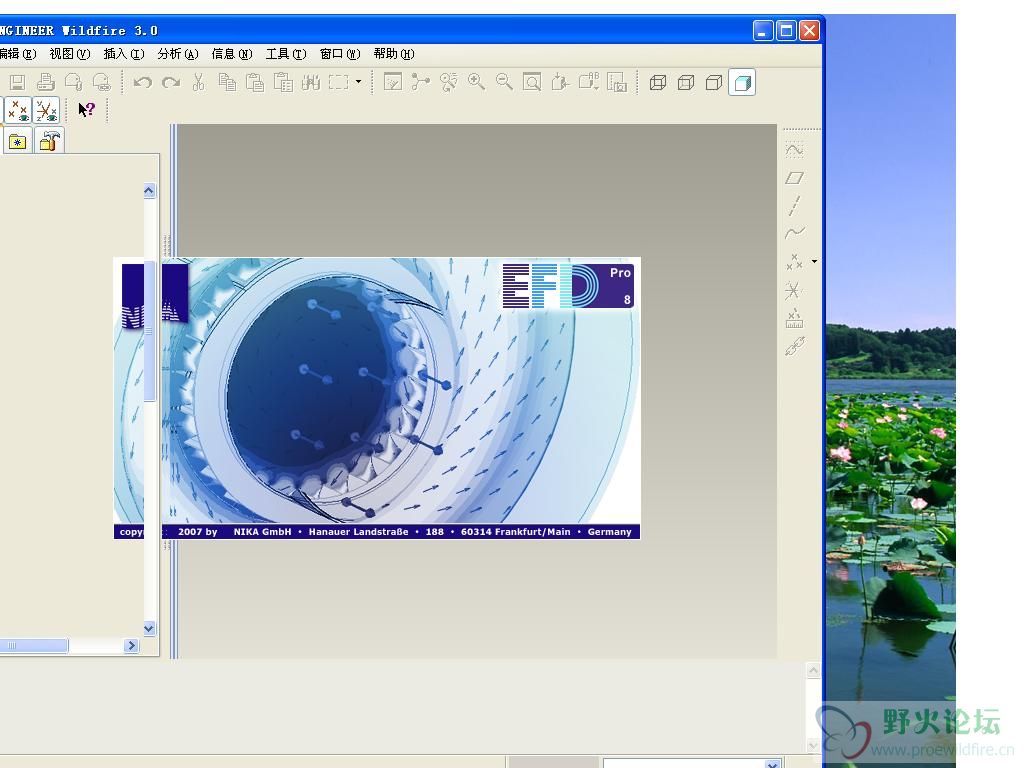The width and height of the screenshot is (1024, 768).
Task: Click the navigator horizontal scrollbar thumb
Action: (x=34, y=645)
